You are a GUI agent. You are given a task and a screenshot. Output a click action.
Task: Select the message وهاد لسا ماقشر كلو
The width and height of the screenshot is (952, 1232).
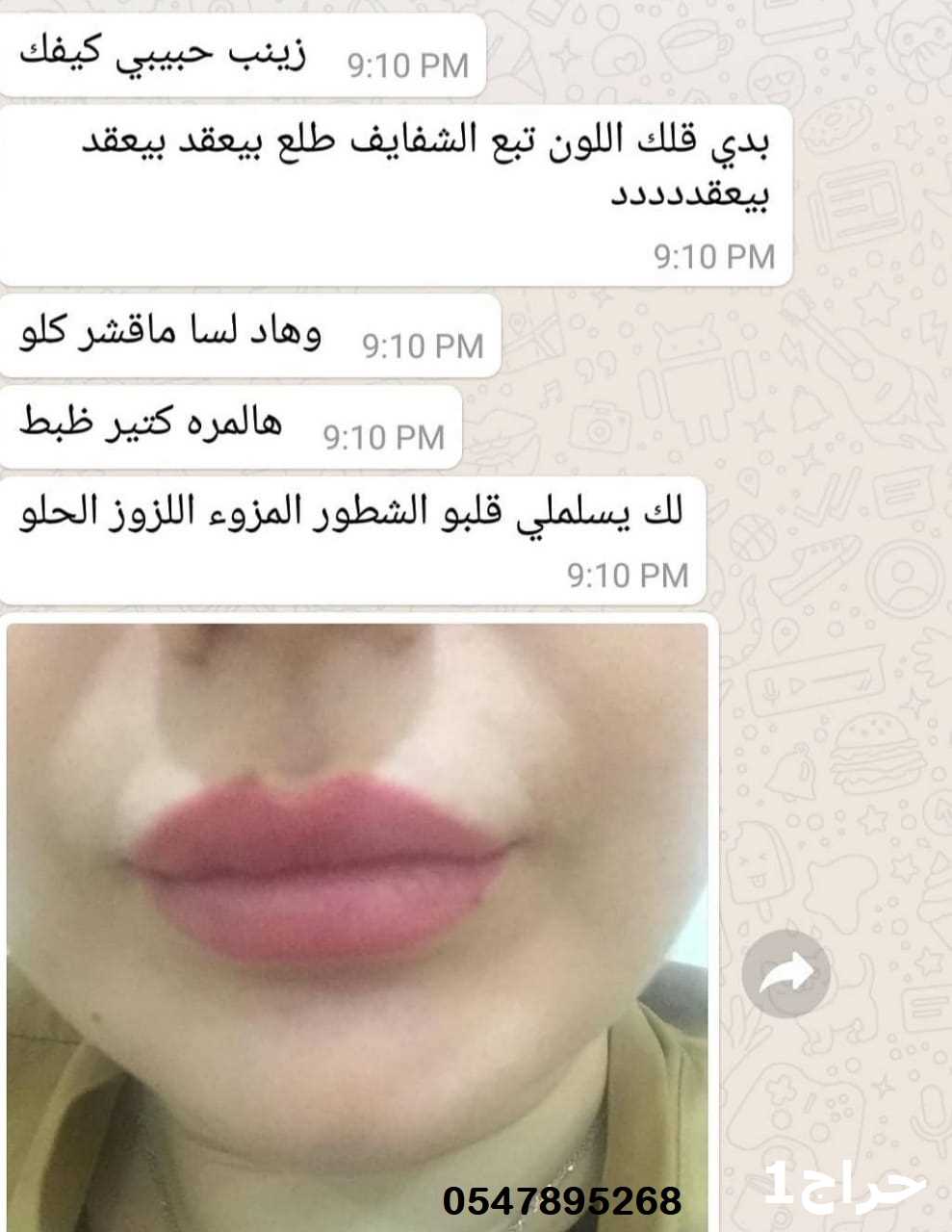pyautogui.click(x=250, y=336)
